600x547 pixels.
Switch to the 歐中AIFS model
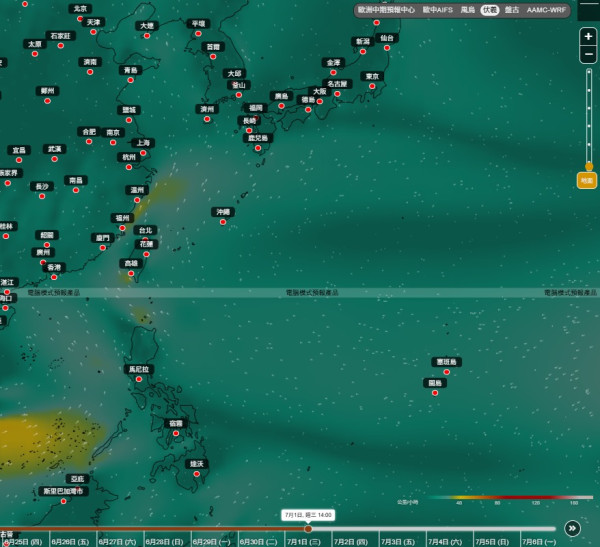pyautogui.click(x=437, y=10)
